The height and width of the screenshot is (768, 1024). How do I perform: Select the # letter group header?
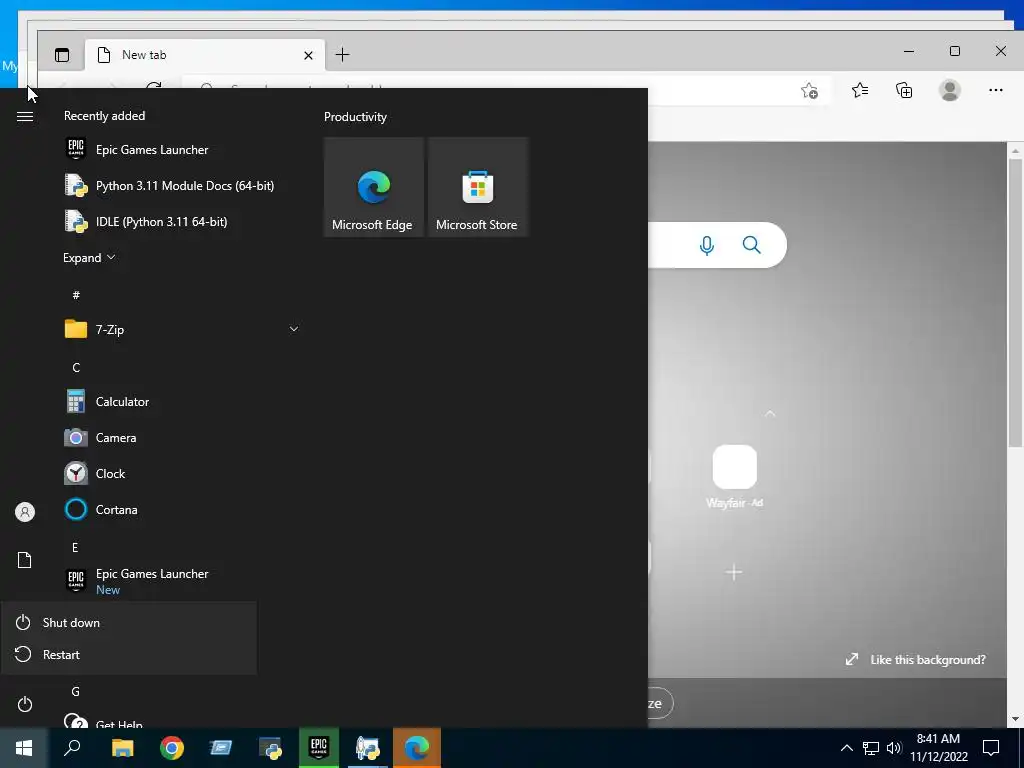click(x=76, y=295)
